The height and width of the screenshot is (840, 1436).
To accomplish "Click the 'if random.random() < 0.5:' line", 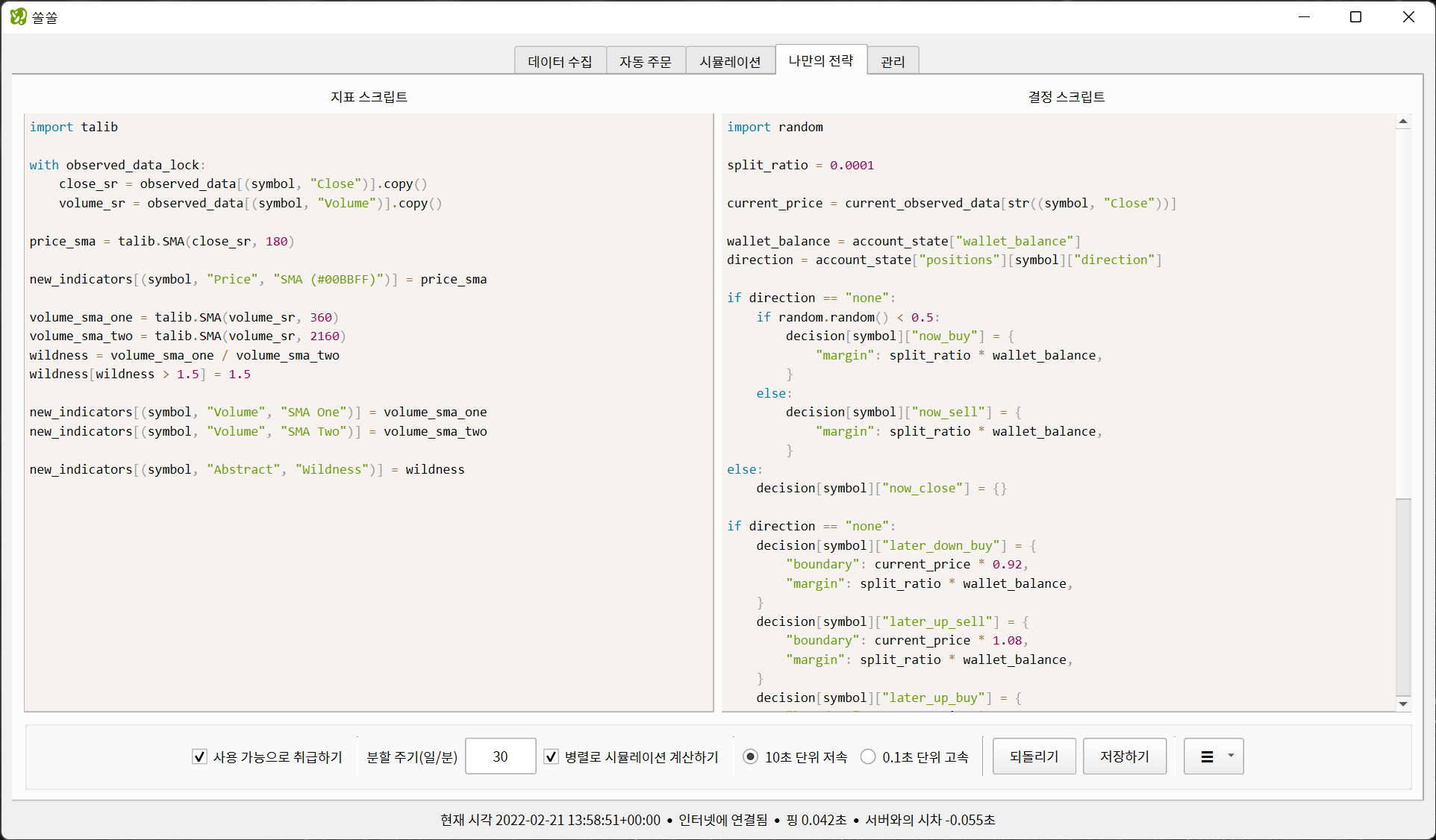I will [848, 317].
